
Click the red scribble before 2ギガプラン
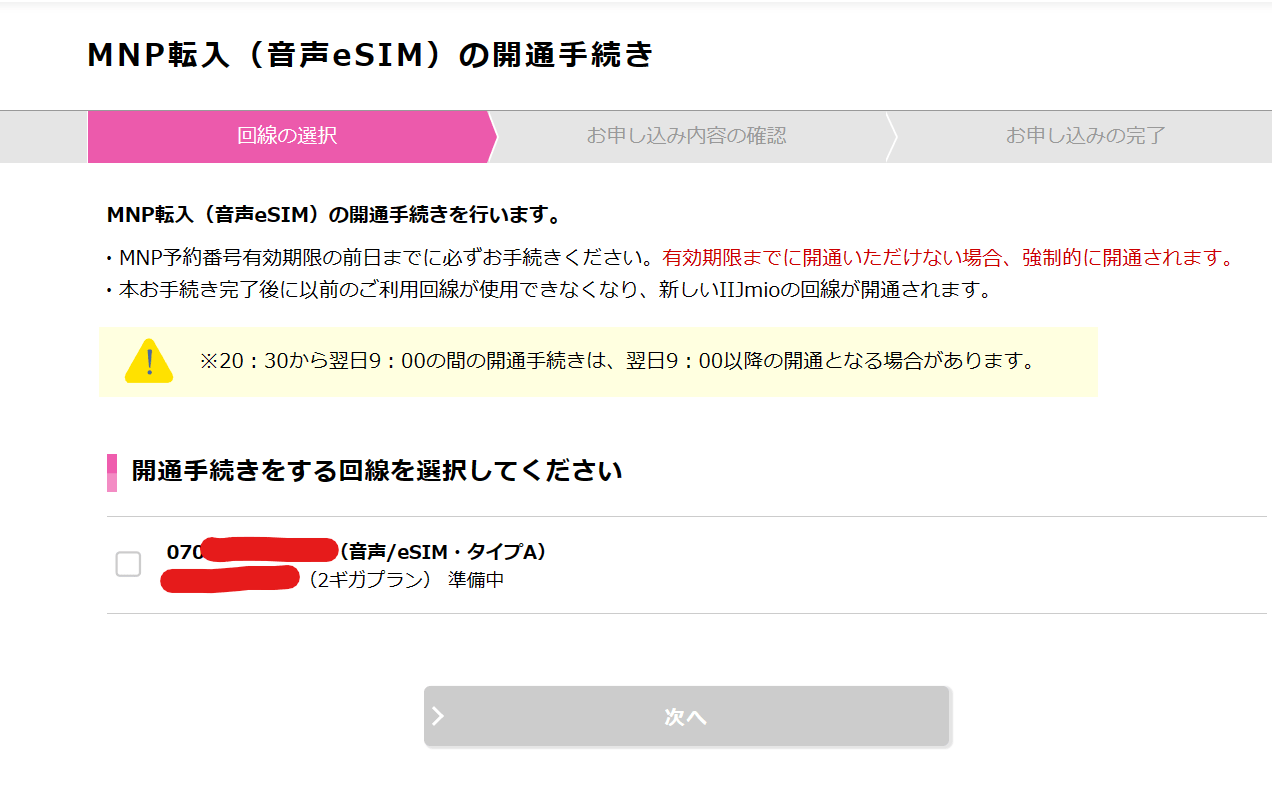click(x=230, y=578)
